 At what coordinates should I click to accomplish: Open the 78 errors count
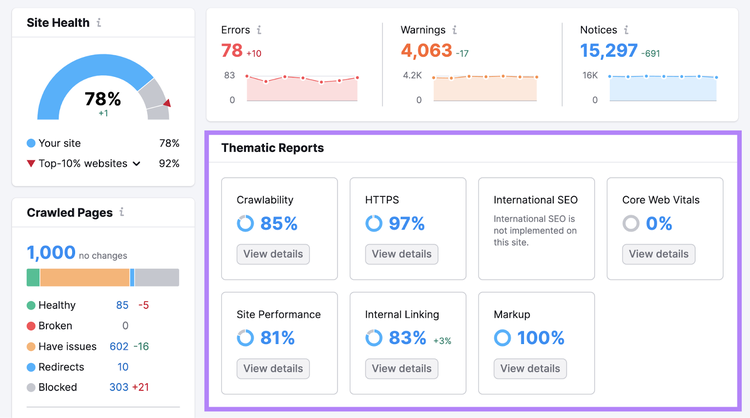(232, 51)
